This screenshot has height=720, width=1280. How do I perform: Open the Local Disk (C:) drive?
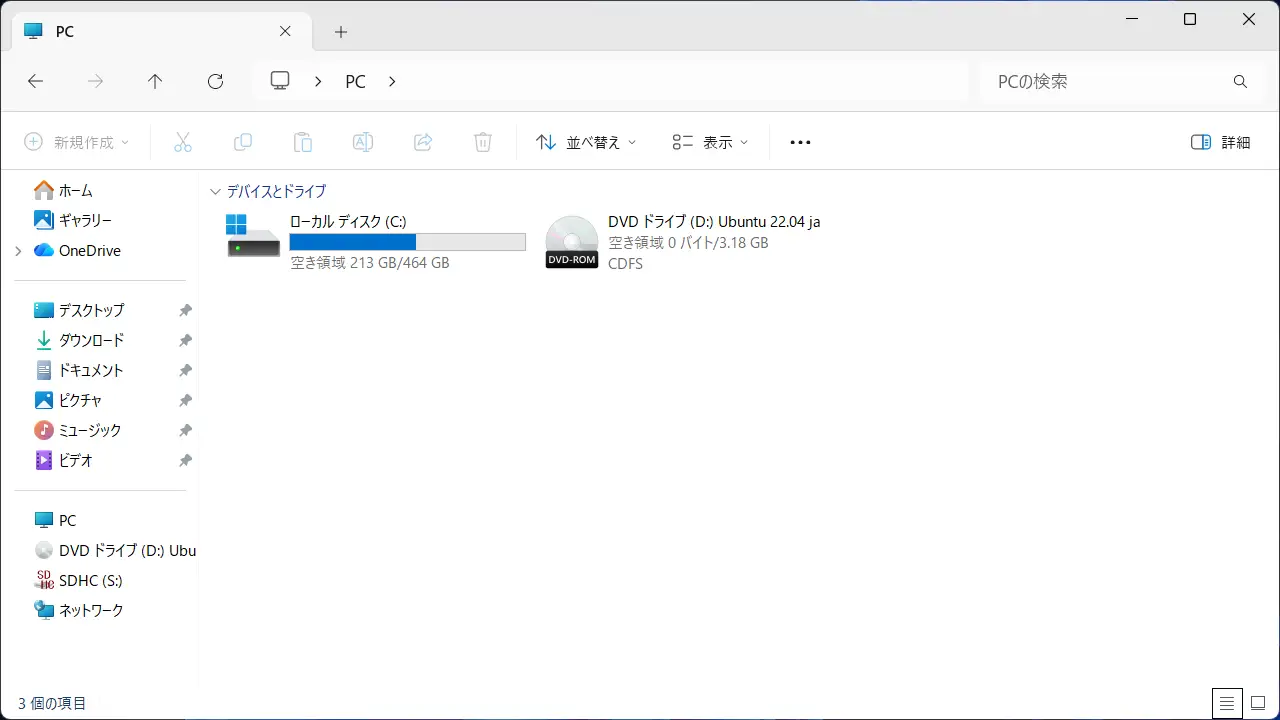coord(254,237)
